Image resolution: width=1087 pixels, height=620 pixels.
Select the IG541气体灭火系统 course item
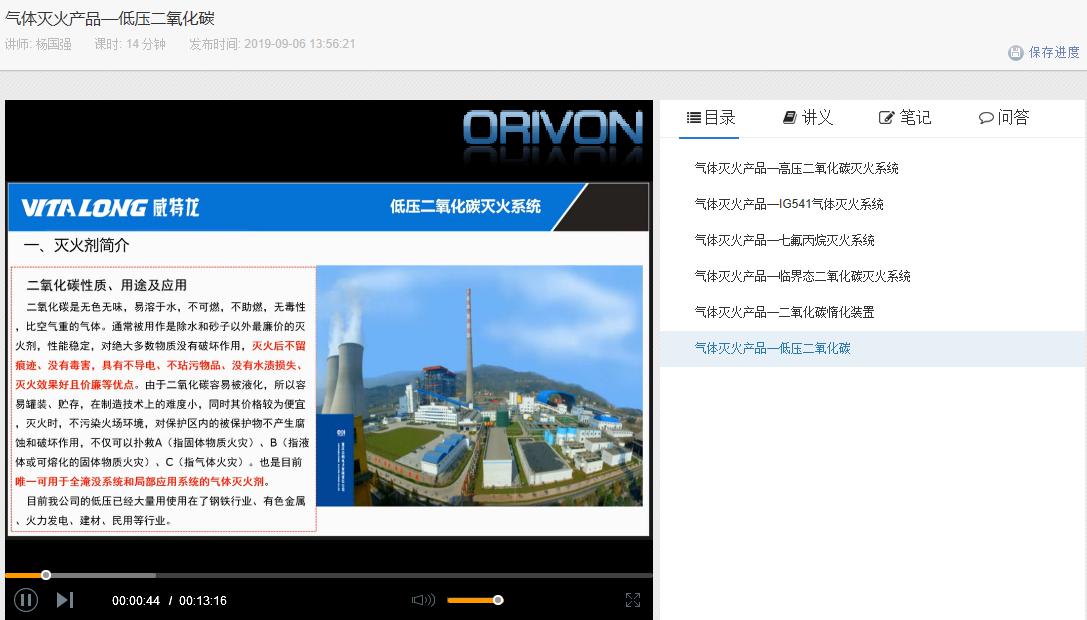pyautogui.click(x=788, y=204)
